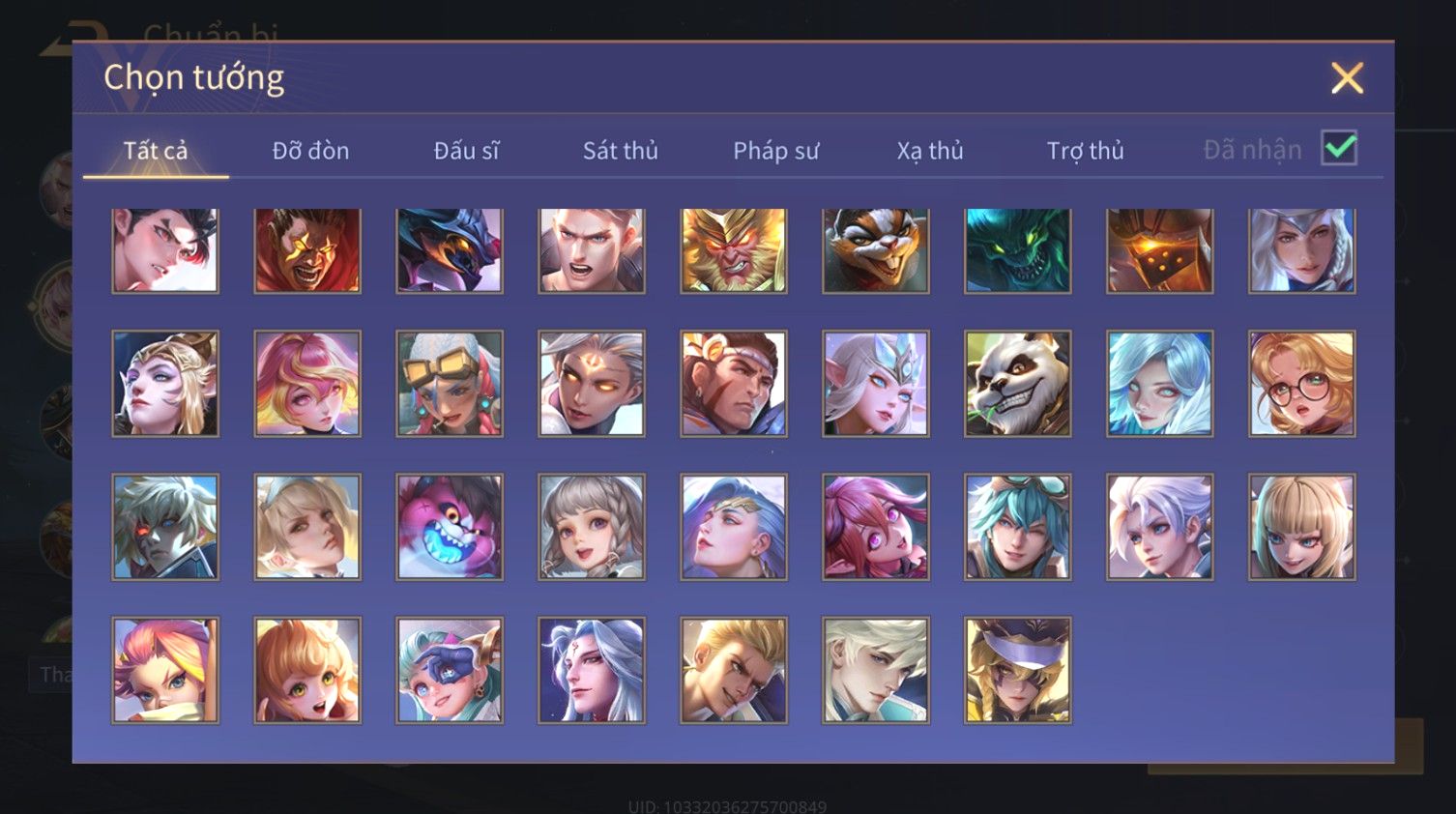This screenshot has width=1456, height=814.
Task: Switch to the Trợ thủ tab
Action: 1085,151
